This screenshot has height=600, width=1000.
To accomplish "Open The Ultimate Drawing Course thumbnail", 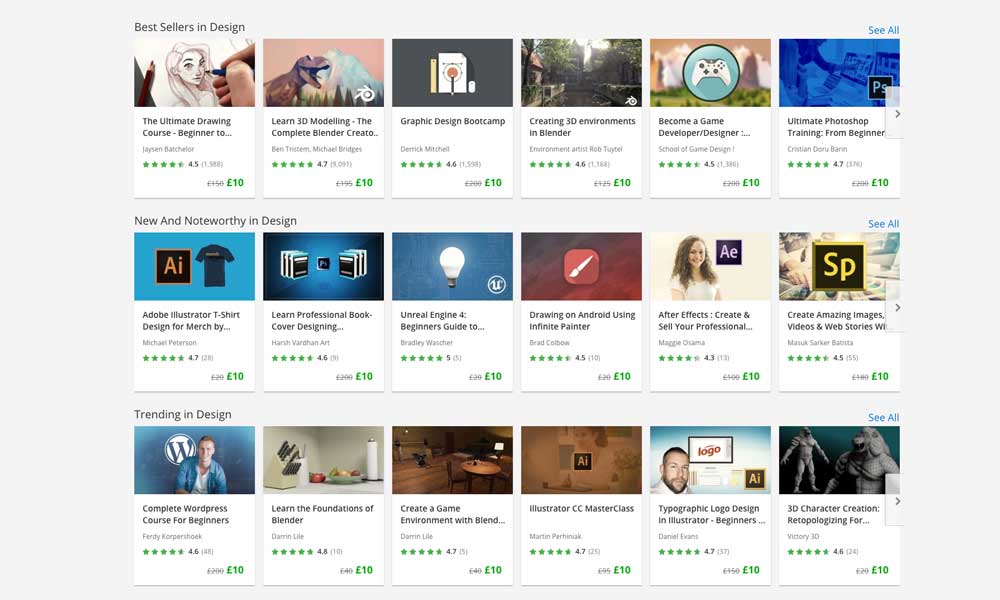I will (194, 73).
